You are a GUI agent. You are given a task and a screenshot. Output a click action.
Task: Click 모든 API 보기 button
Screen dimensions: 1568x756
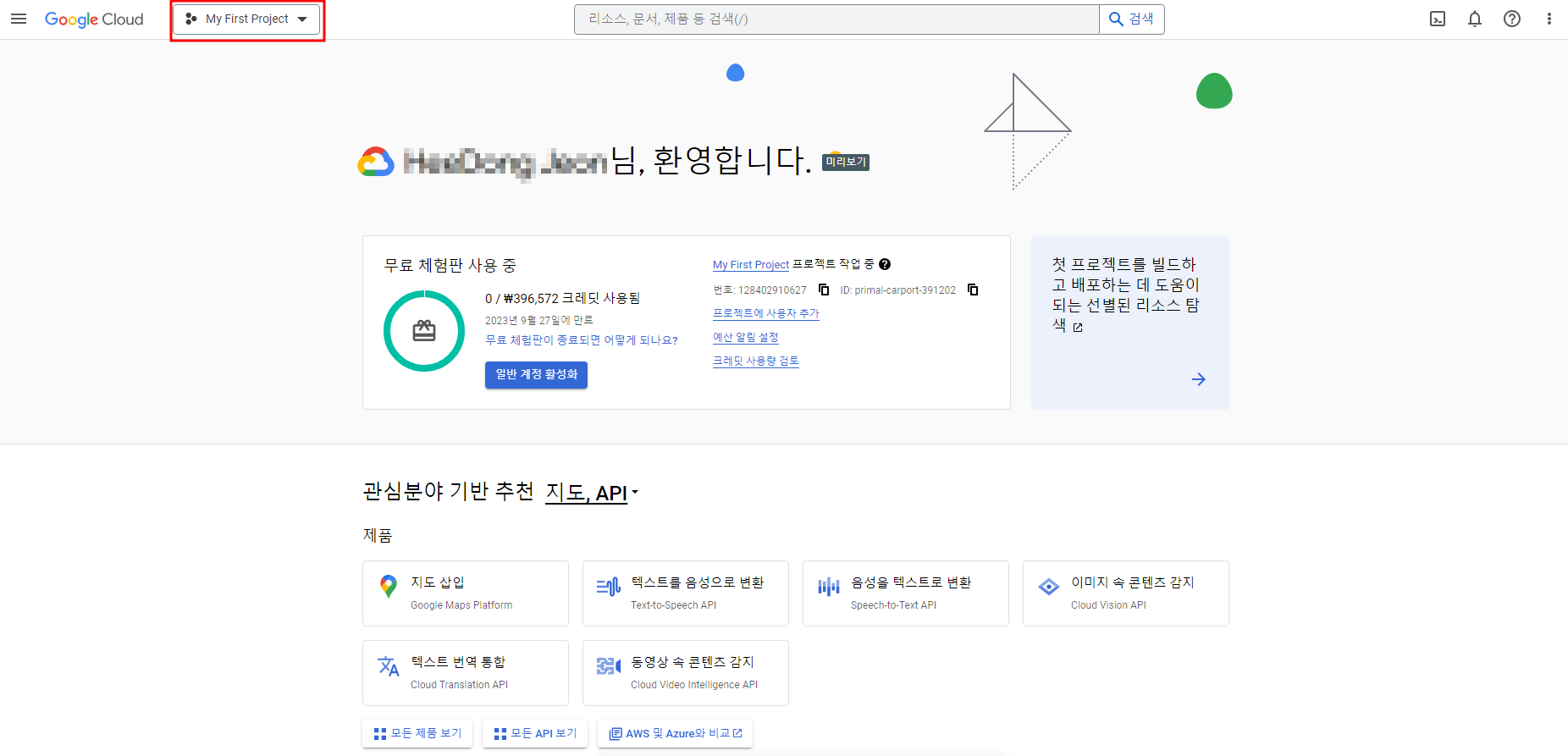coord(535,734)
